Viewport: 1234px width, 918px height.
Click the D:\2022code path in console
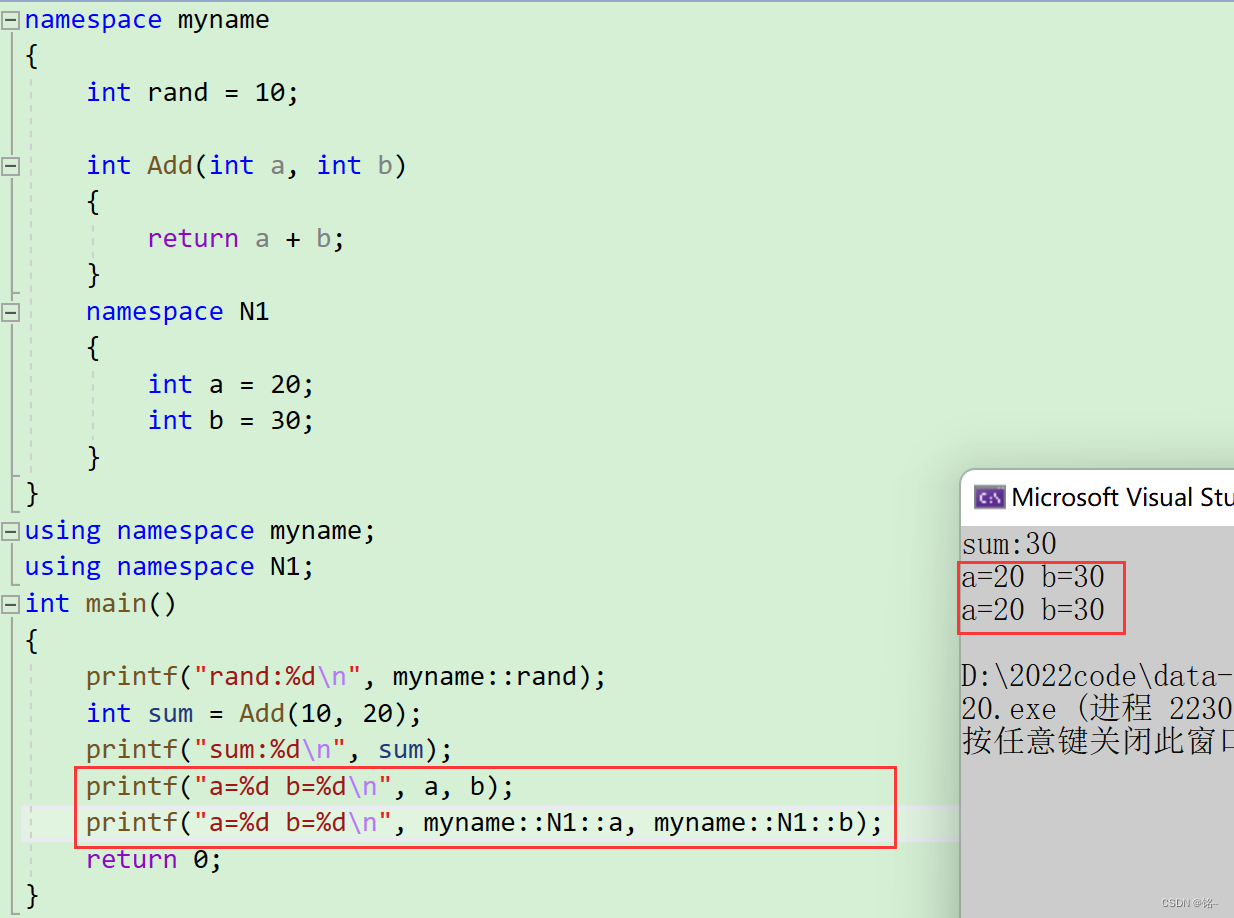pyautogui.click(x=1090, y=676)
